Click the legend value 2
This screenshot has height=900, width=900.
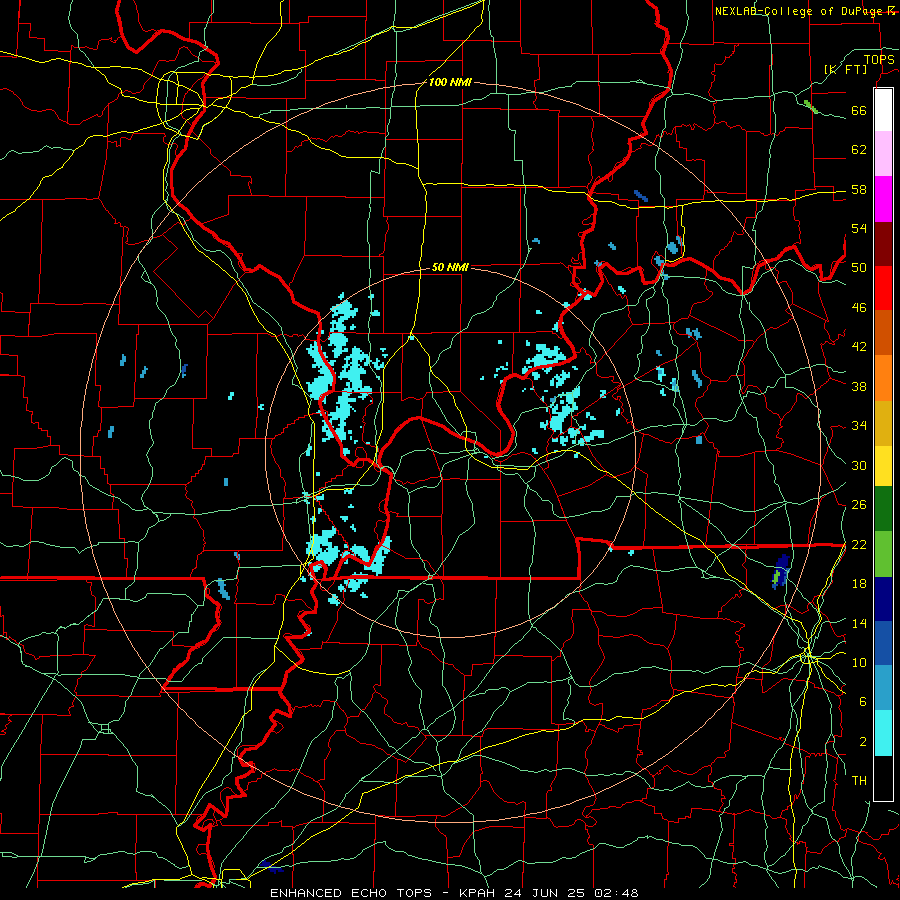coord(862,742)
